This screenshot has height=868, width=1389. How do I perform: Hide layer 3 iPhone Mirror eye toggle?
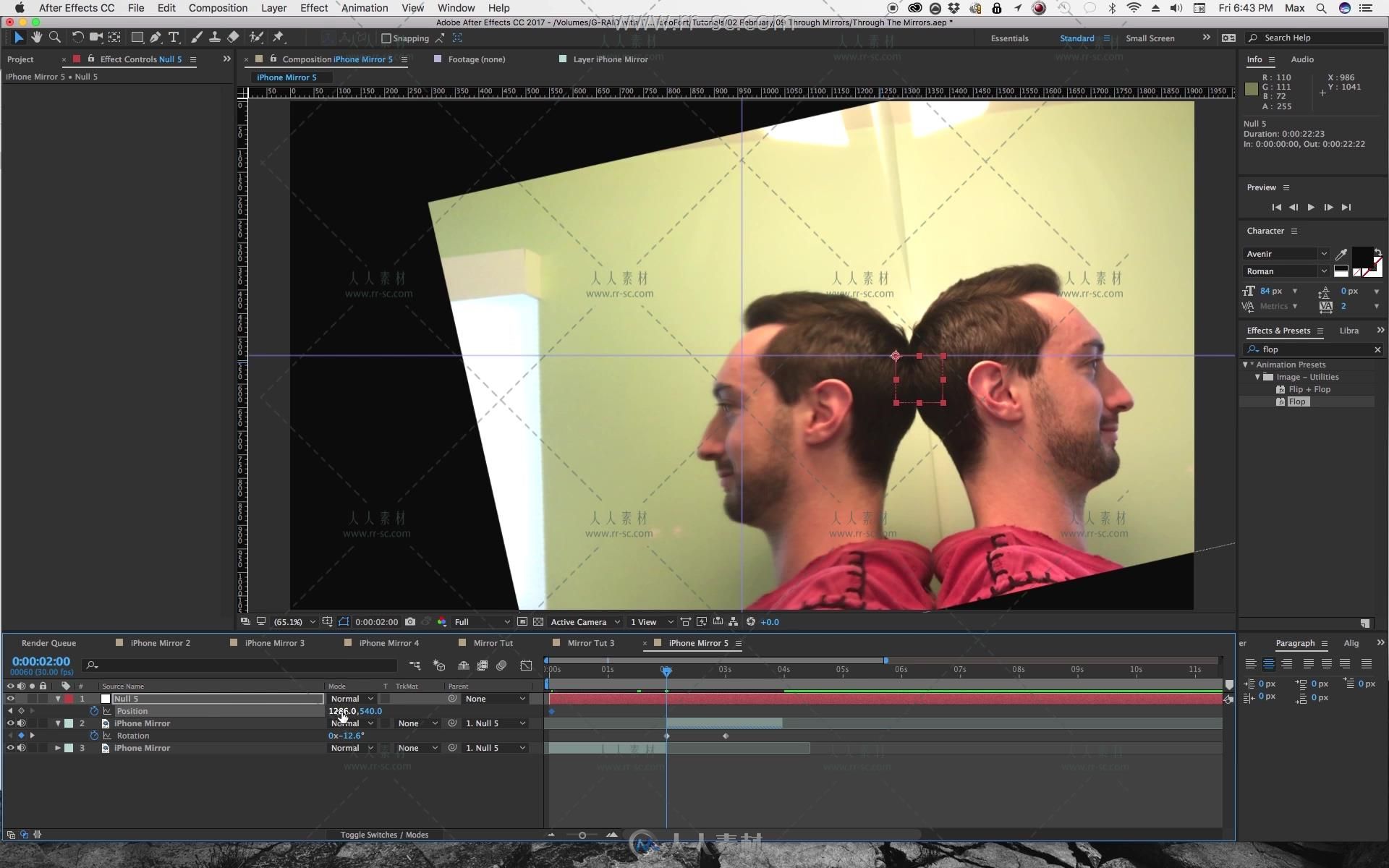[10, 748]
